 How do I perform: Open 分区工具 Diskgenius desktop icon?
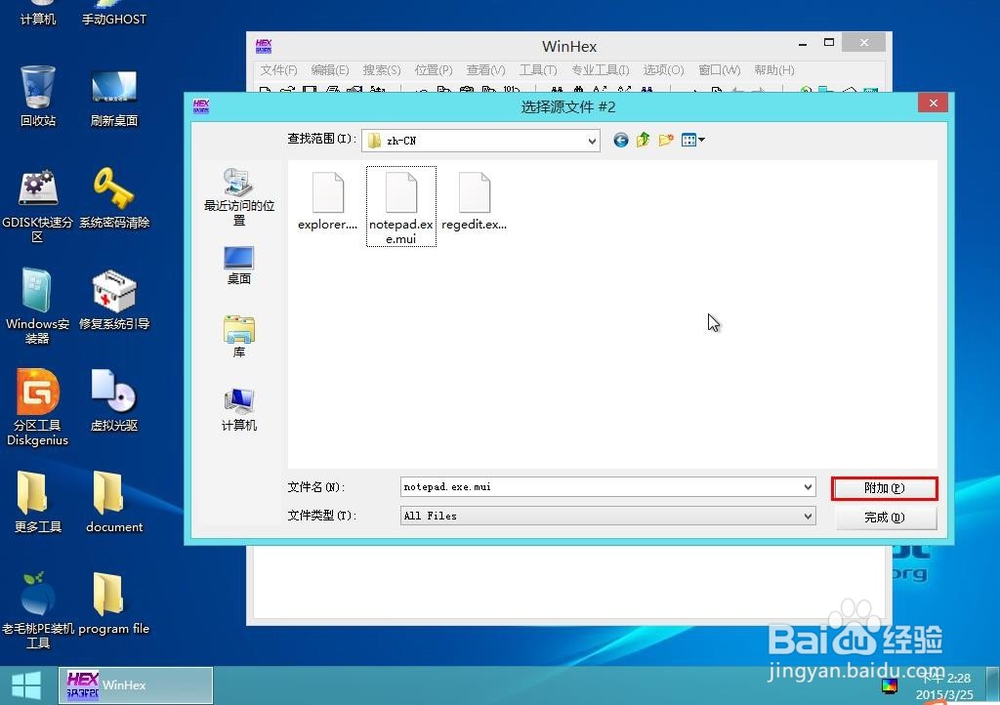38,407
